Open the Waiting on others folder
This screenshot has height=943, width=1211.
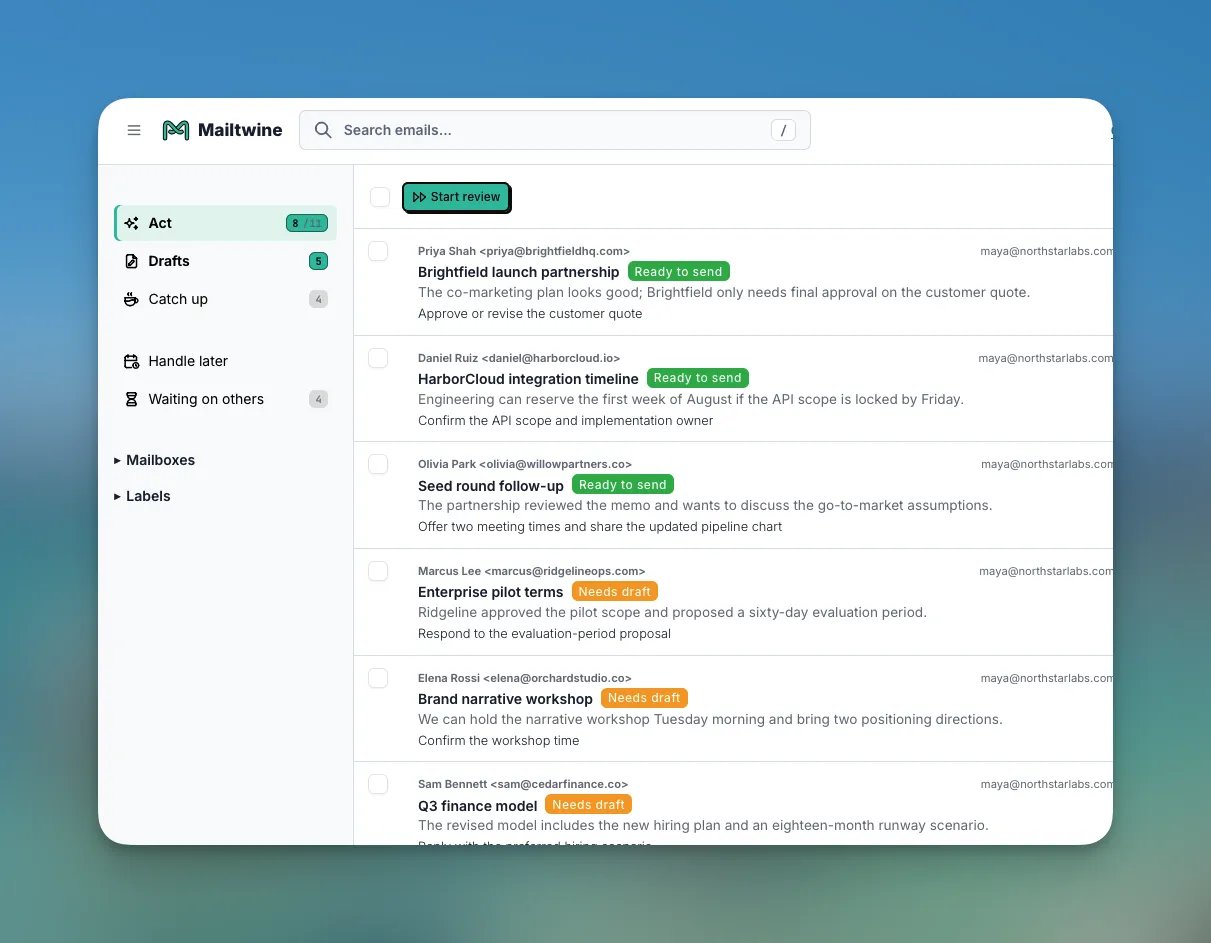(x=225, y=399)
